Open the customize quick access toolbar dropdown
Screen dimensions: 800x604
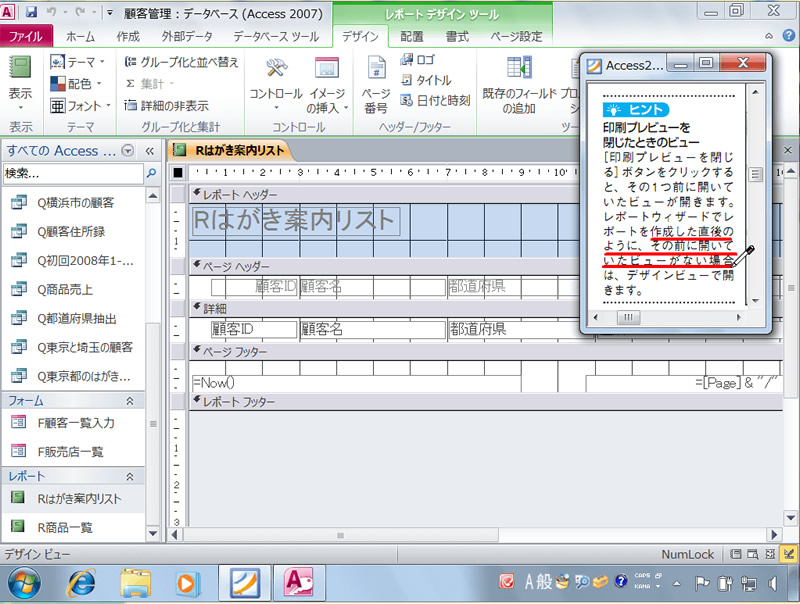[109, 12]
